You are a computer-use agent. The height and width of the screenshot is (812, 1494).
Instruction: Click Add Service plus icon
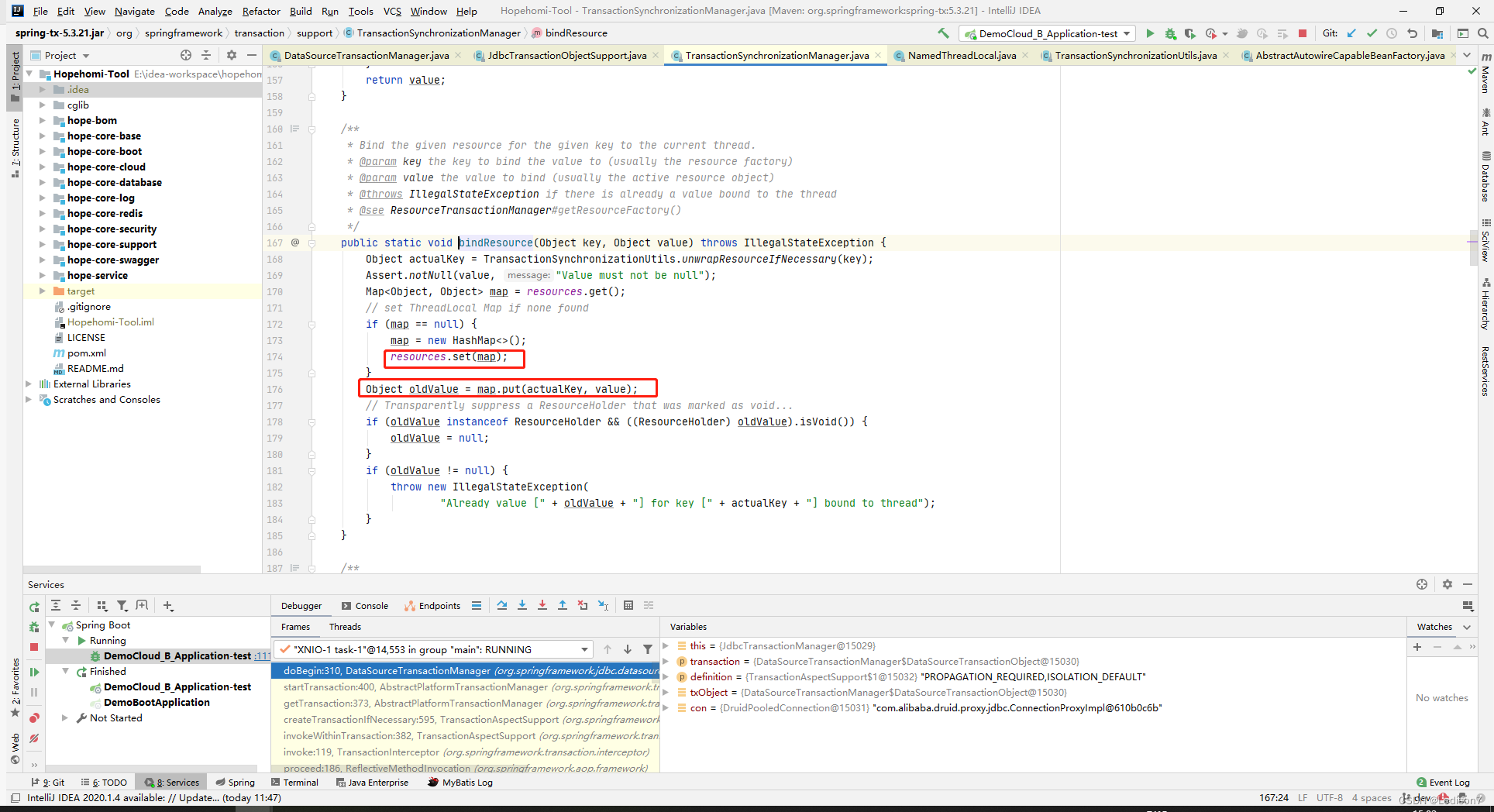tap(168, 605)
